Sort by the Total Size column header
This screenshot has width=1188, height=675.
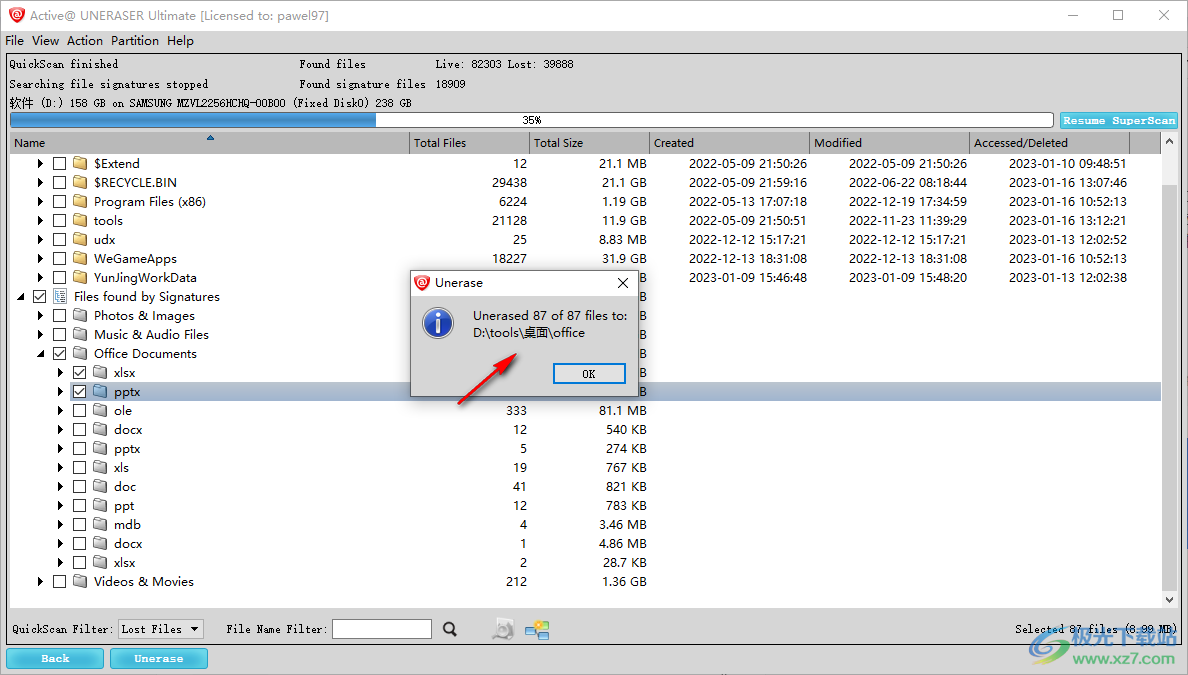click(589, 142)
